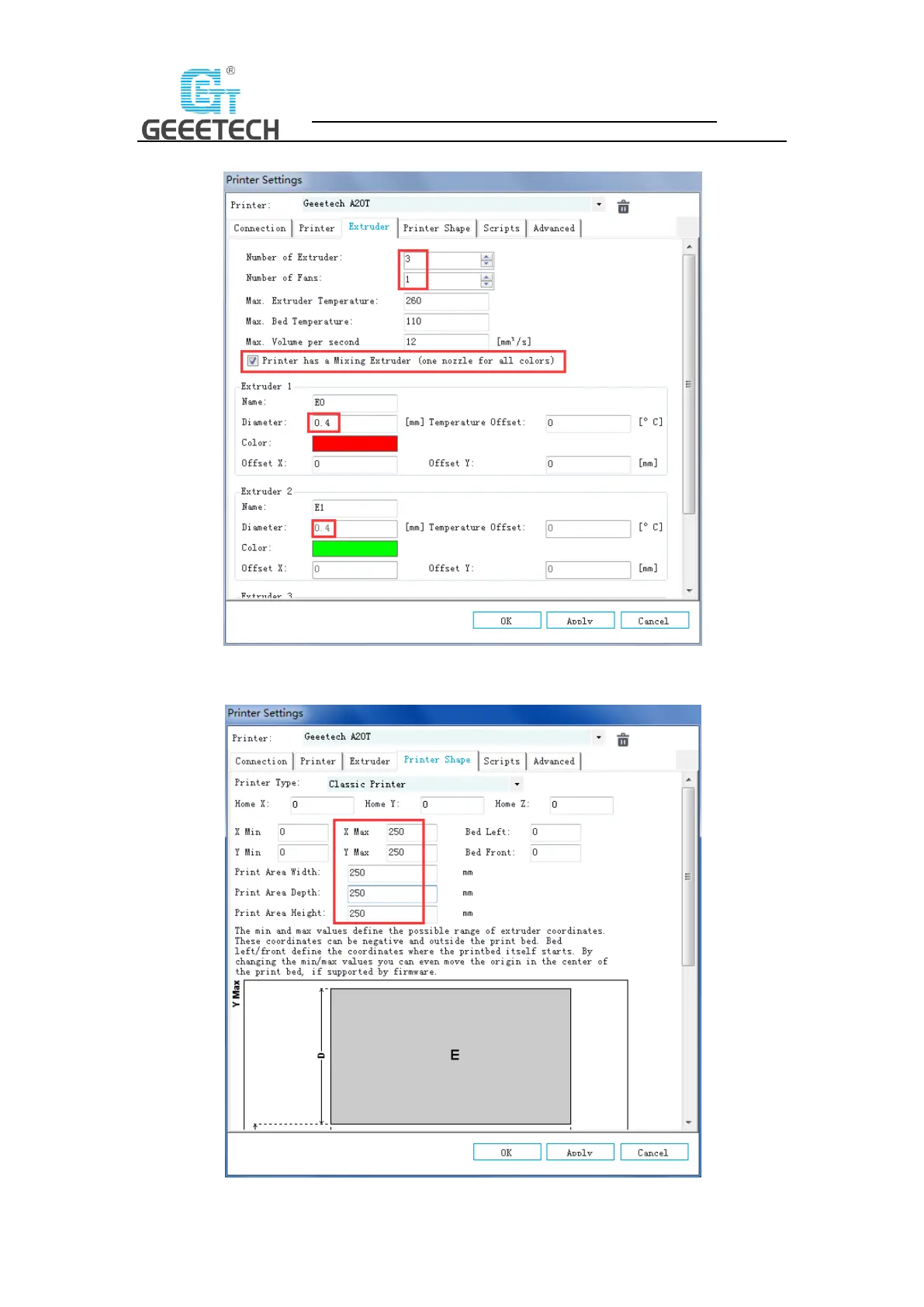
Task: Click Print Area Depth field
Action: pos(393,893)
